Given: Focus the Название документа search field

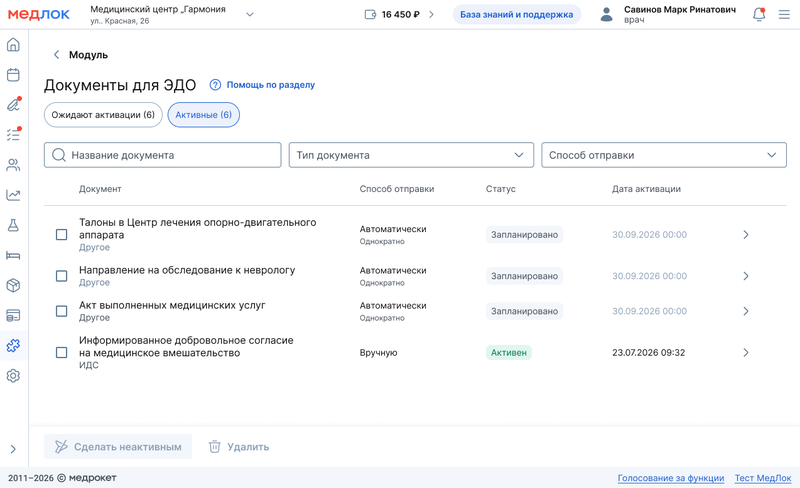Looking at the screenshot, I should click(162, 155).
